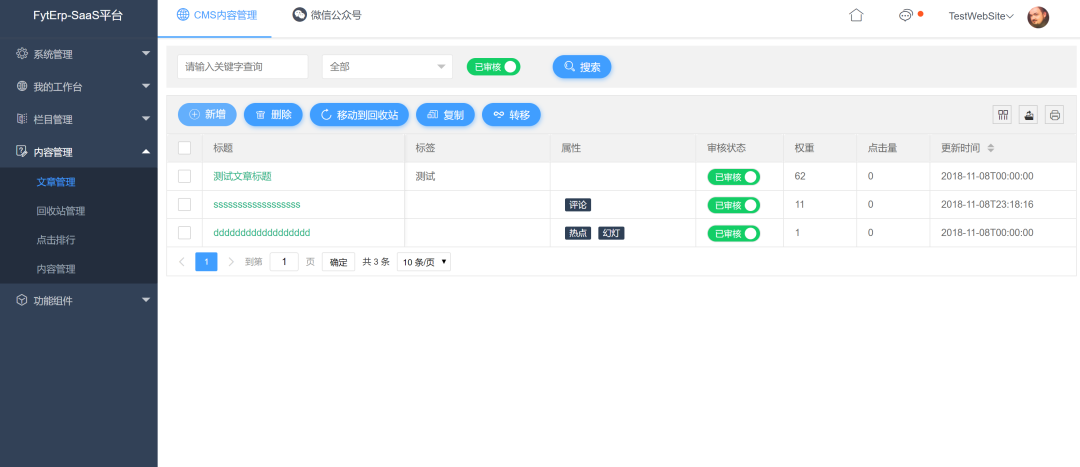
Task: Open the 10 条/页 page size dropdown
Action: tap(424, 262)
